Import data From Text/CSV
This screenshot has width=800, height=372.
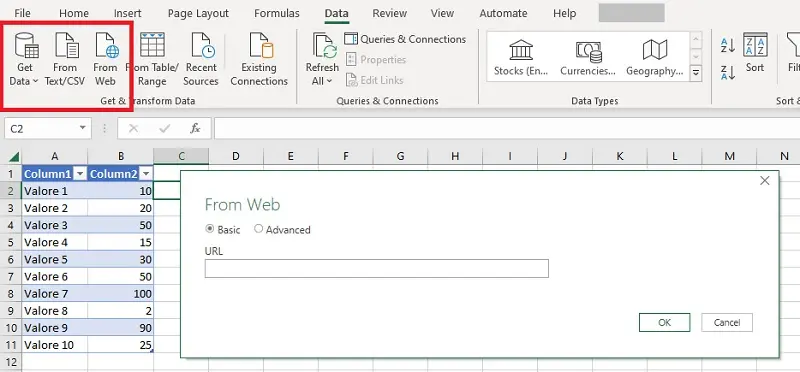pos(65,59)
